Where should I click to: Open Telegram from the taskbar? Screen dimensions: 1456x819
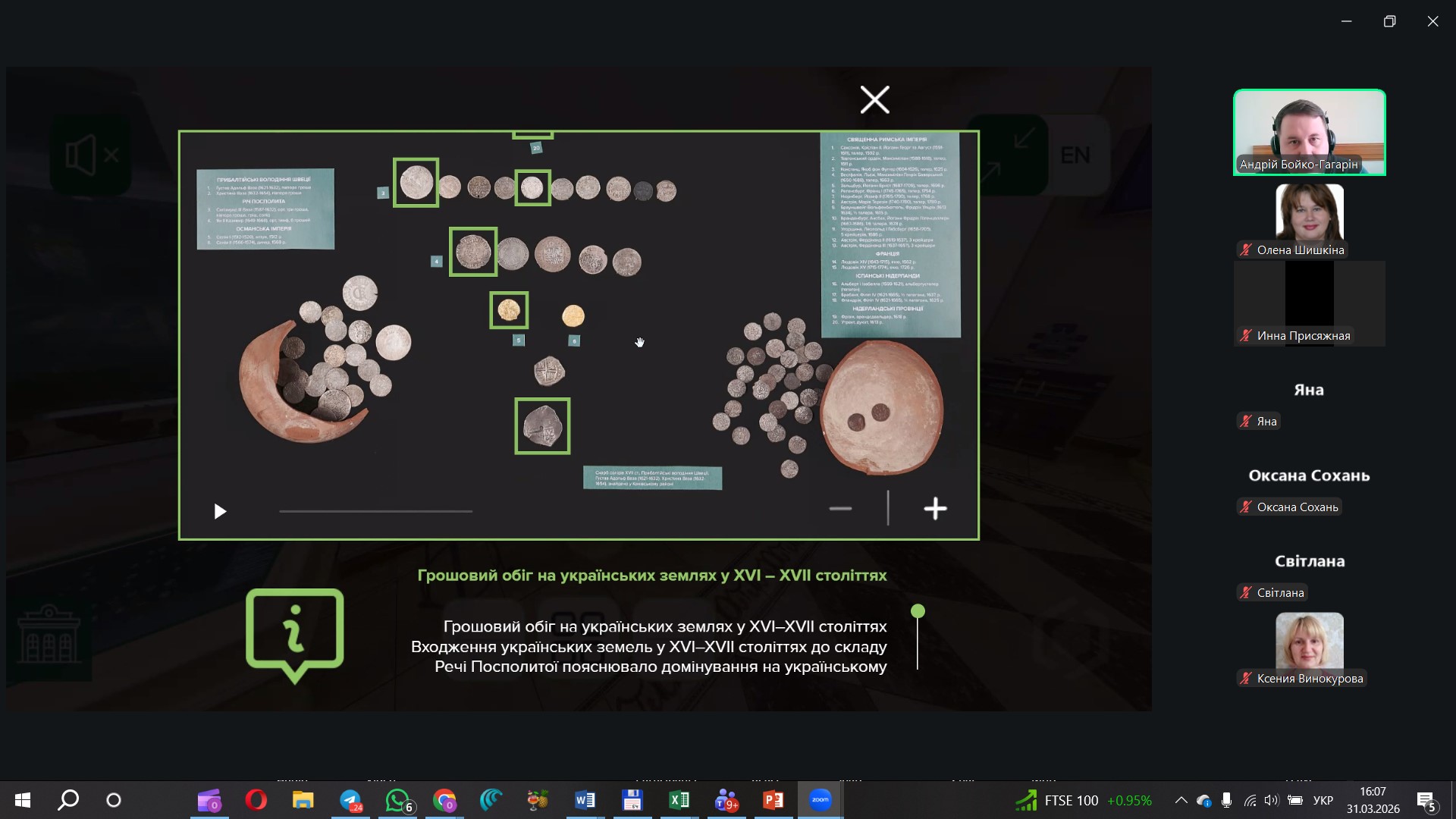pyautogui.click(x=350, y=800)
